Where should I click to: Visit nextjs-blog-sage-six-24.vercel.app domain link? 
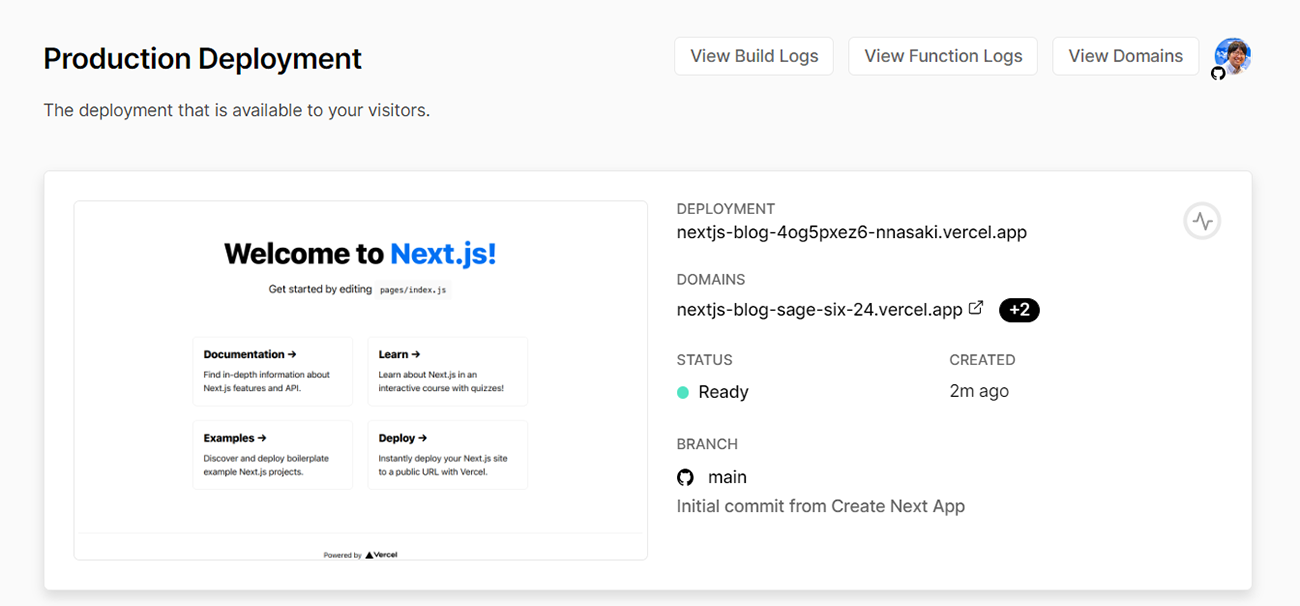pos(820,310)
